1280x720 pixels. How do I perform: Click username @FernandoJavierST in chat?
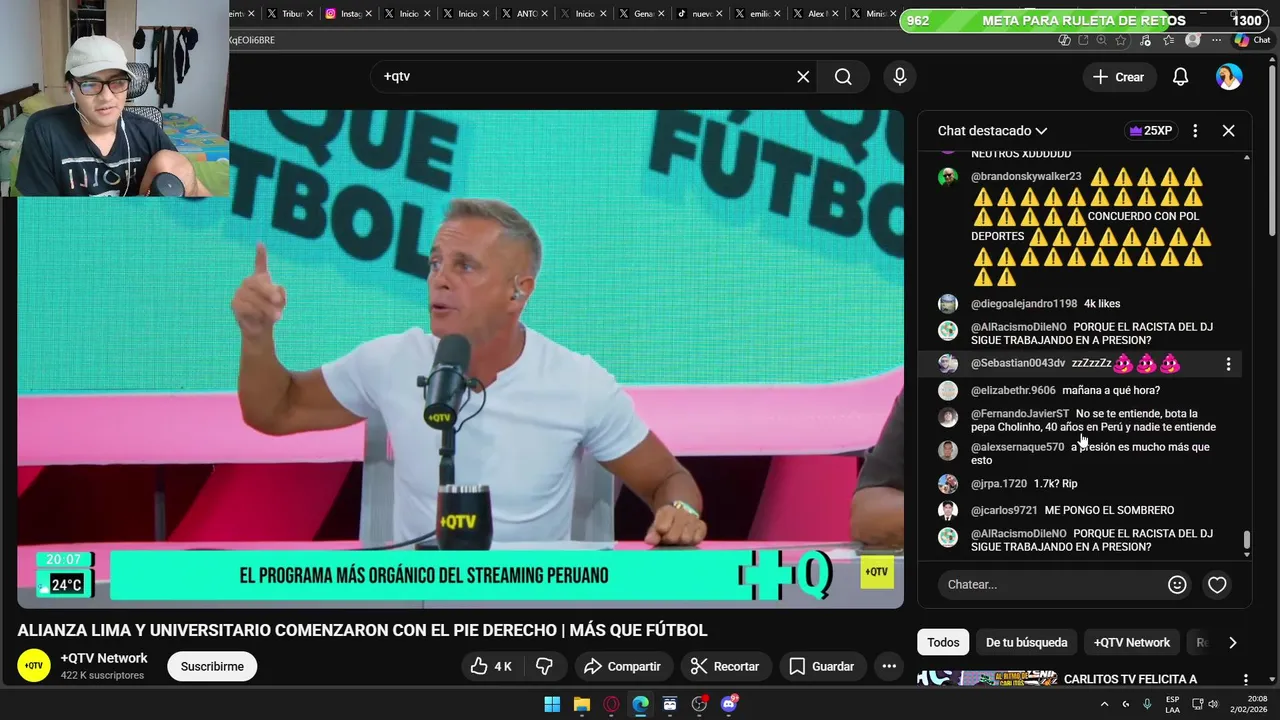[x=1020, y=414]
